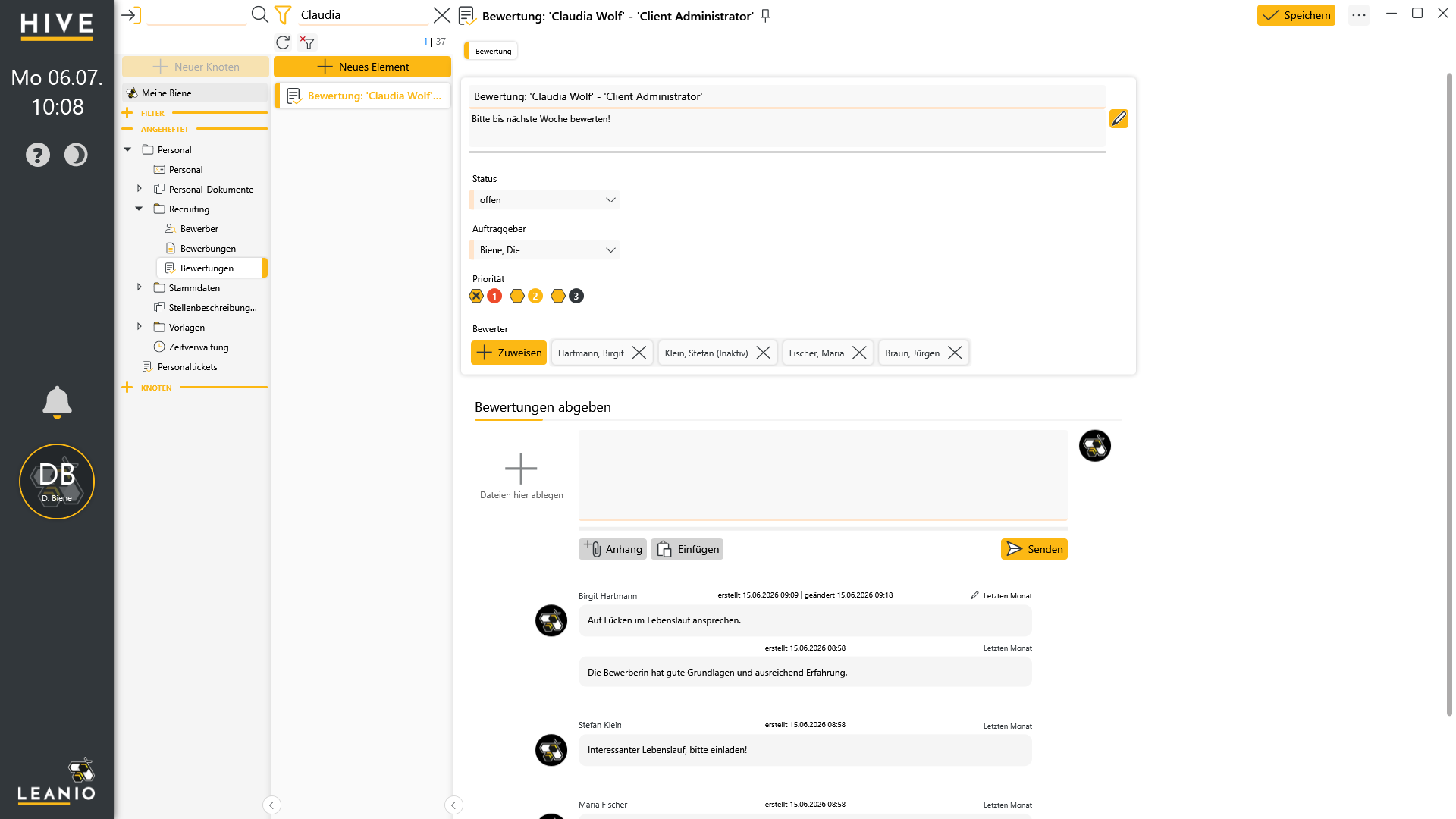
Task: Edit Birgit Hartmann's comment pencil icon
Action: pyautogui.click(x=974, y=595)
